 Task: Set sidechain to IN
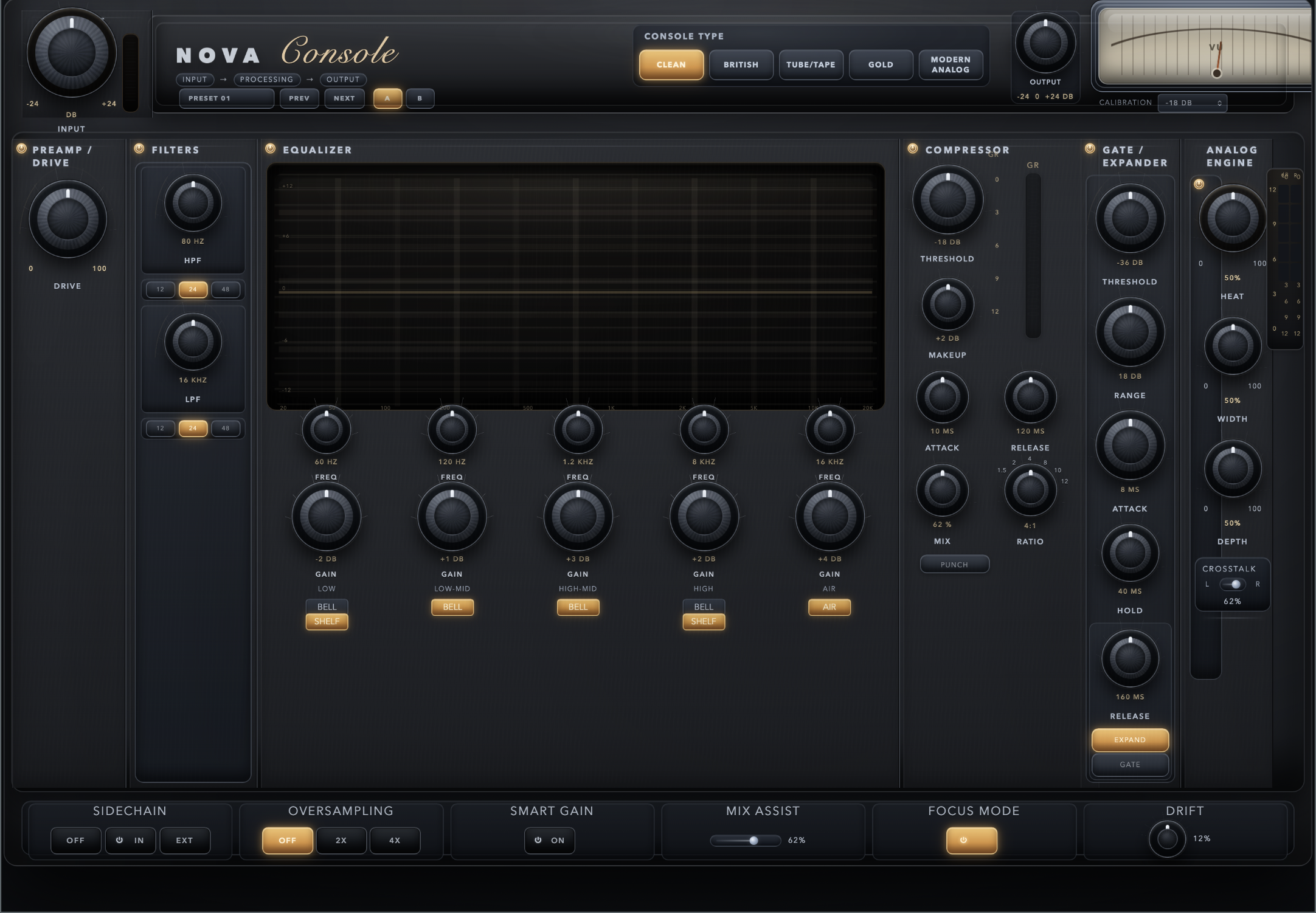pyautogui.click(x=130, y=841)
